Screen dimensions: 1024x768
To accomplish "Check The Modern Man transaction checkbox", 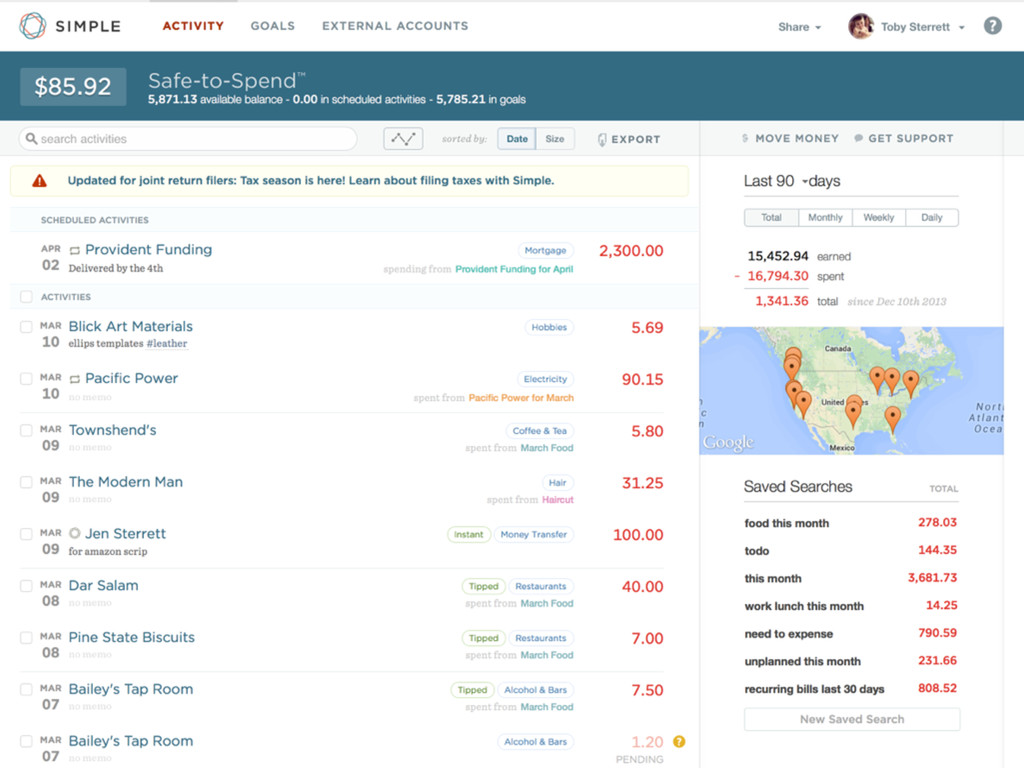I will pyautogui.click(x=26, y=482).
